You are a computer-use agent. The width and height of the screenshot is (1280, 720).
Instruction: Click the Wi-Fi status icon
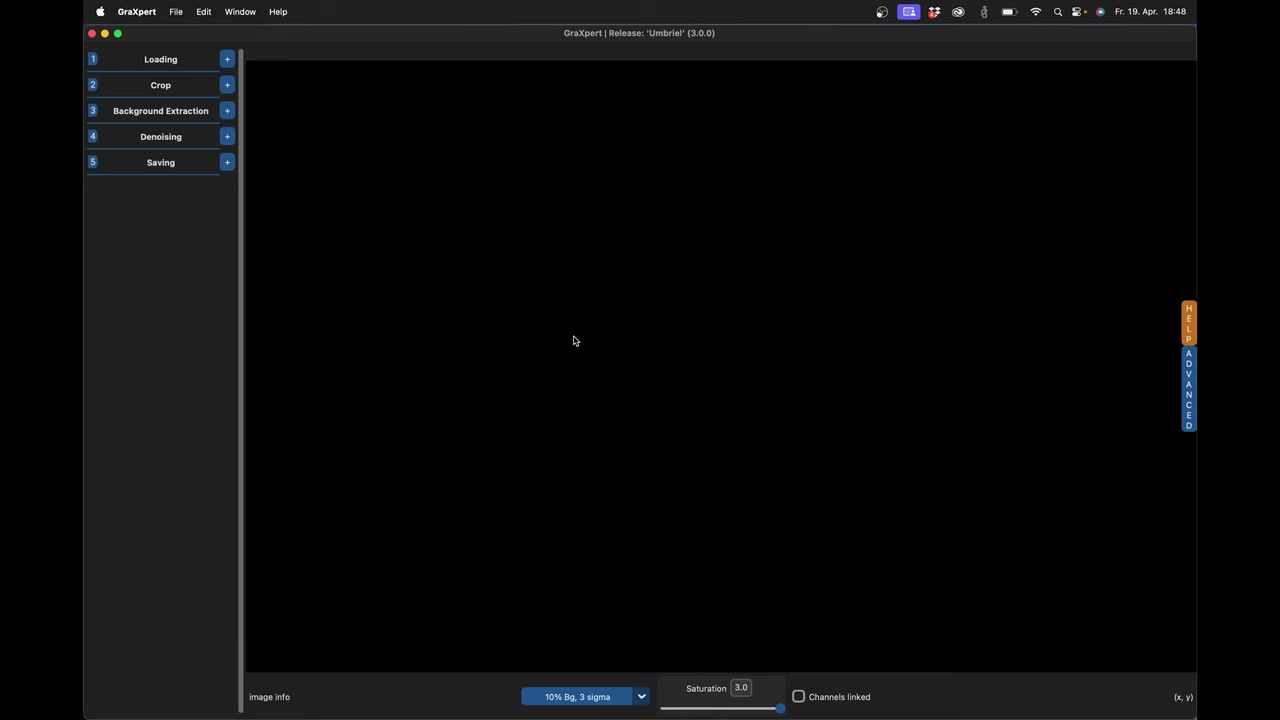click(1035, 12)
